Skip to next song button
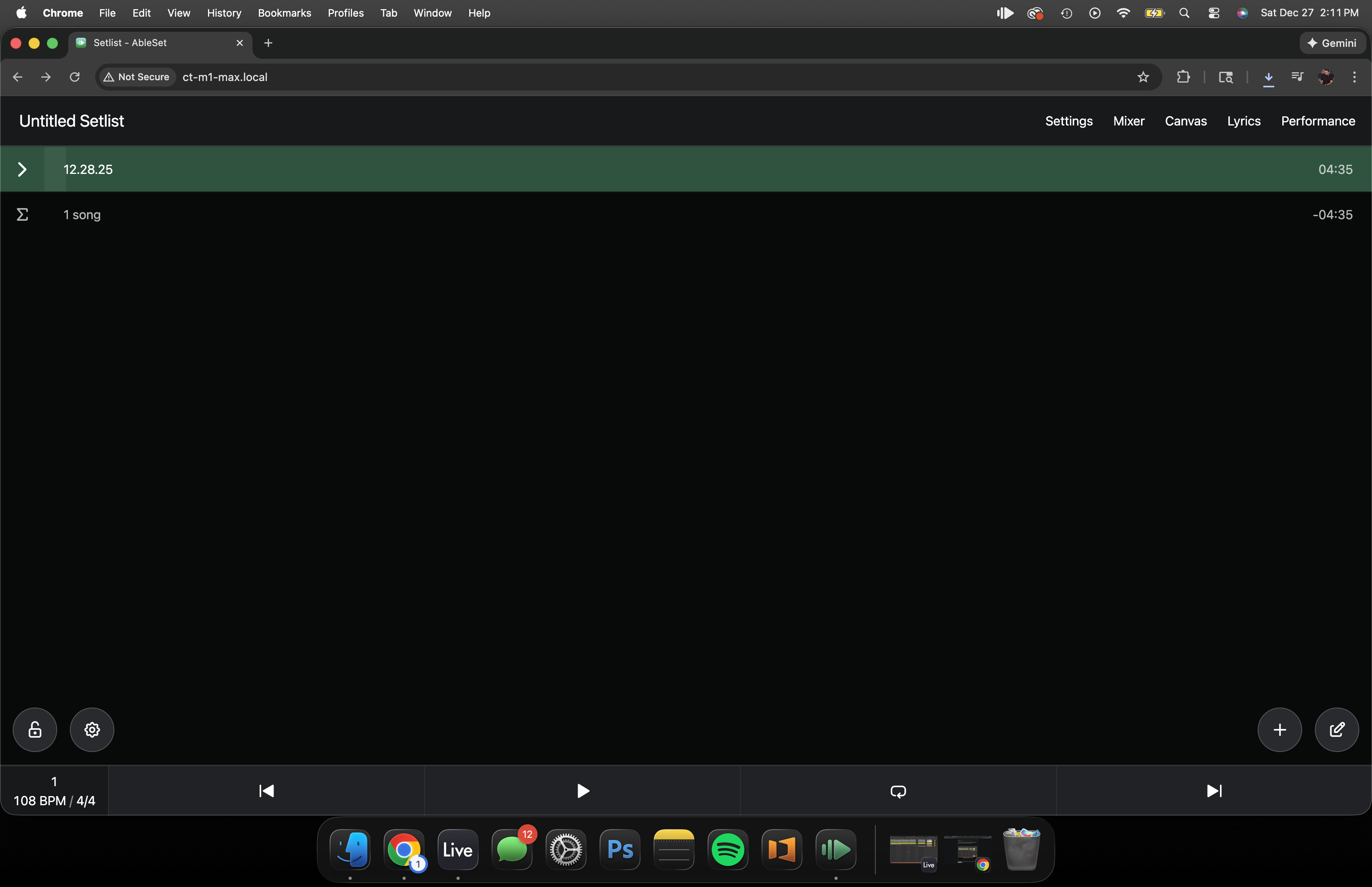This screenshot has height=887, width=1372. tap(1214, 791)
